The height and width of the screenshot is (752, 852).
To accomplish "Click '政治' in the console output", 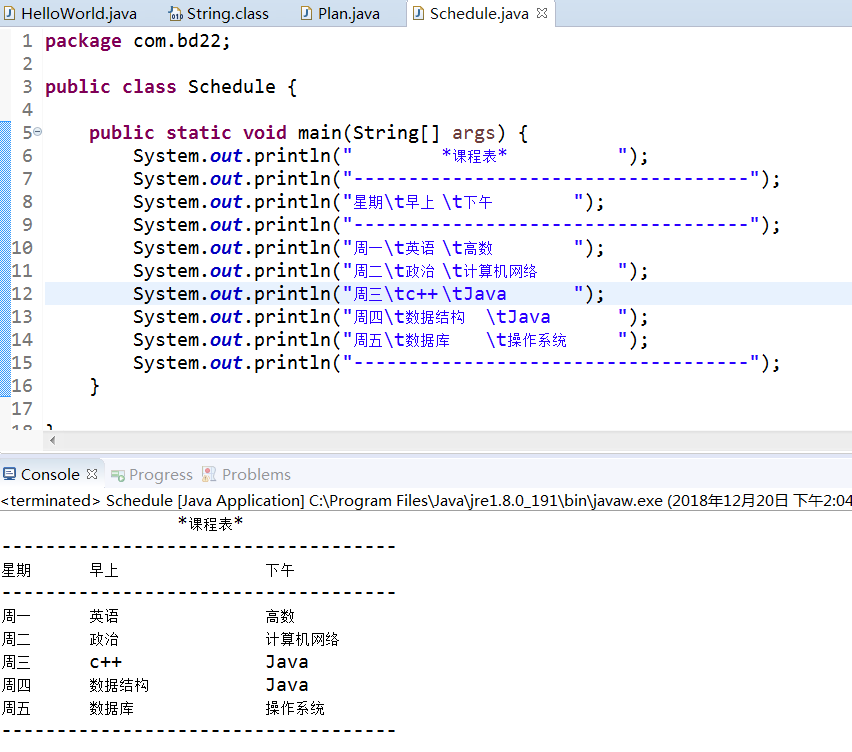I will point(104,639).
